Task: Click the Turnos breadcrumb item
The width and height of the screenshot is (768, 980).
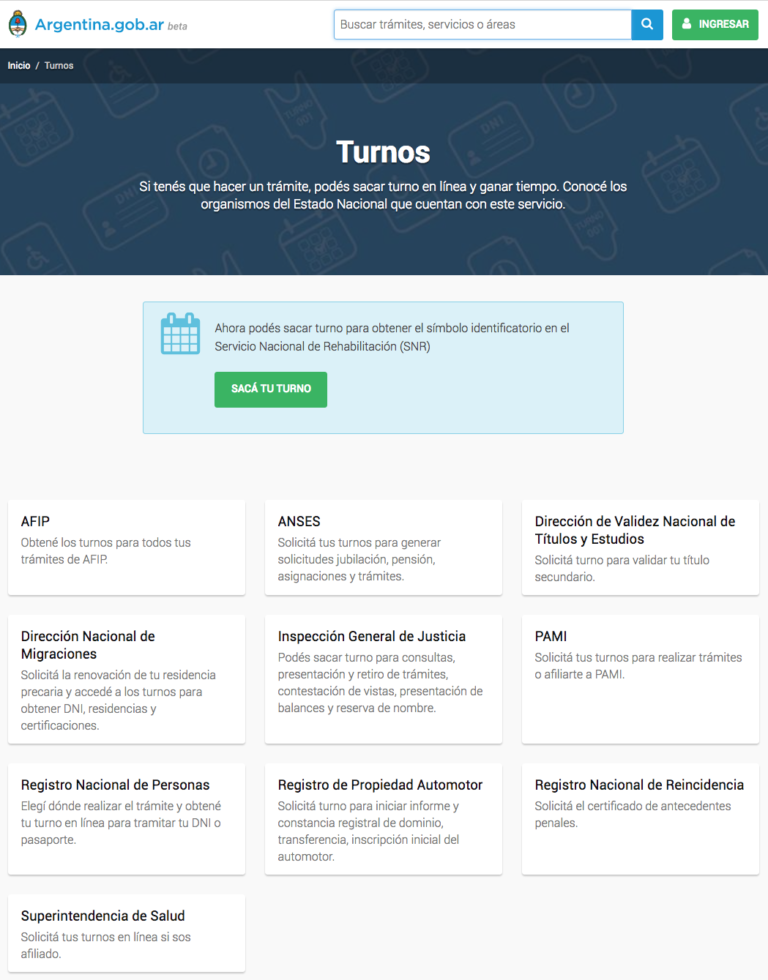Action: click(x=59, y=66)
